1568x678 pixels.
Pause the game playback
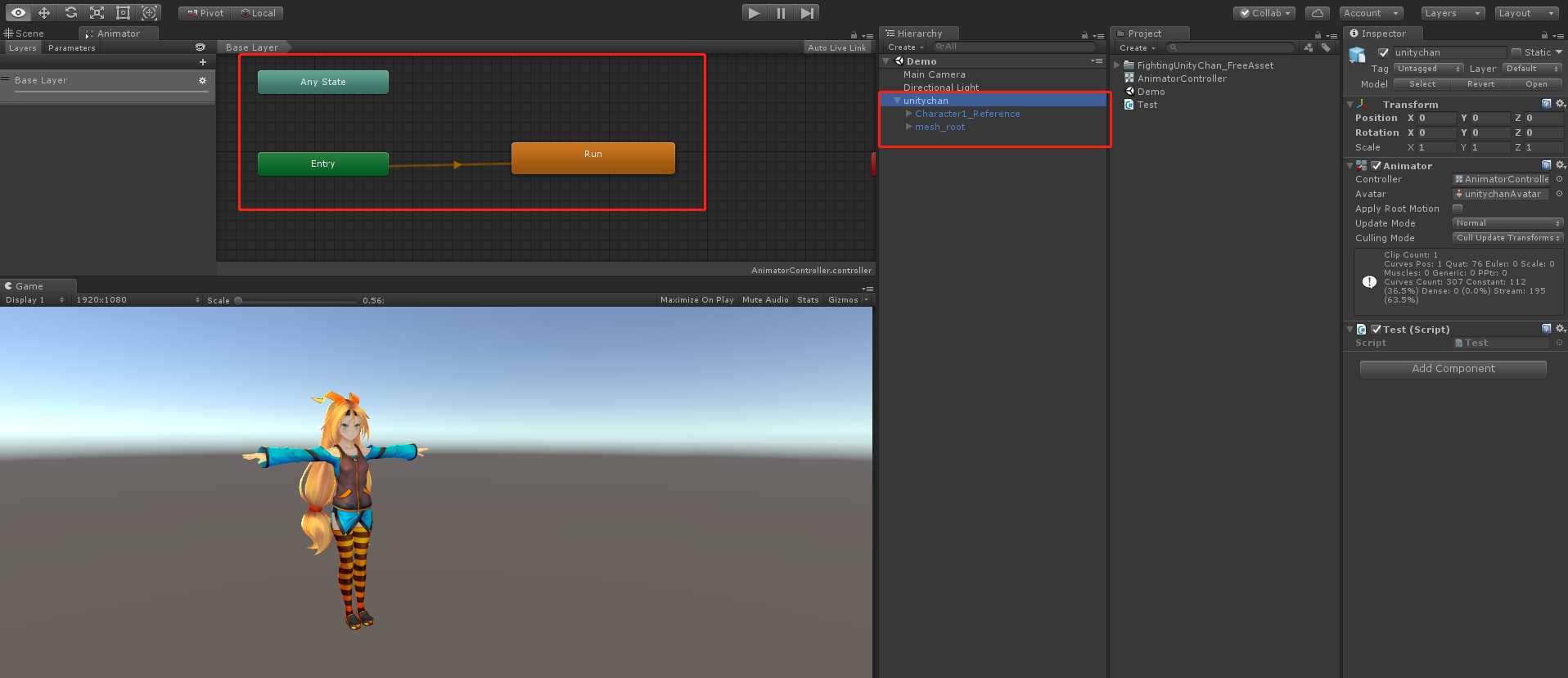[x=781, y=13]
